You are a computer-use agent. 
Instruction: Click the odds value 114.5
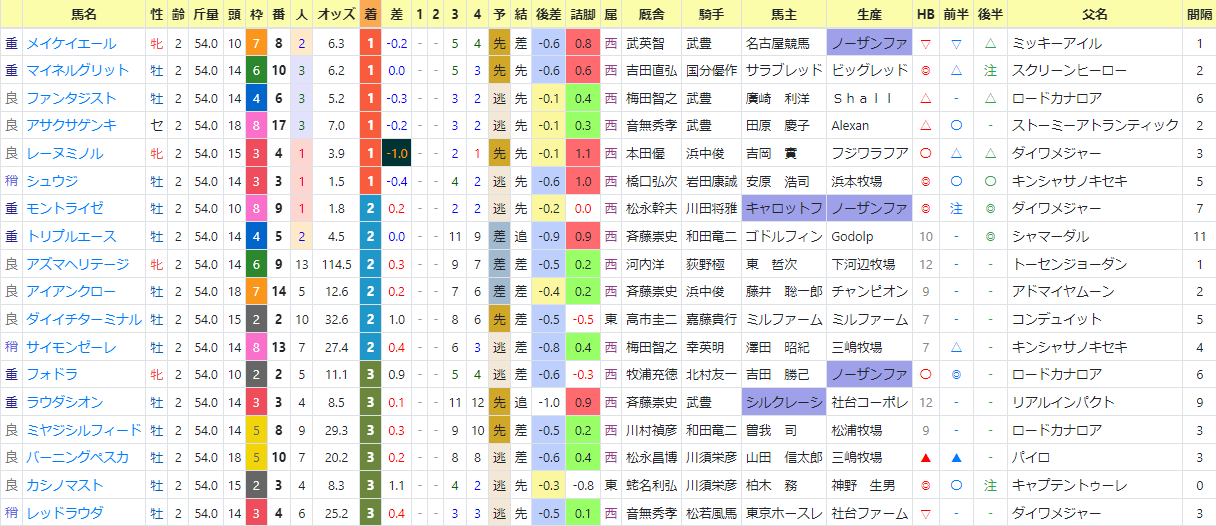pyautogui.click(x=336, y=263)
